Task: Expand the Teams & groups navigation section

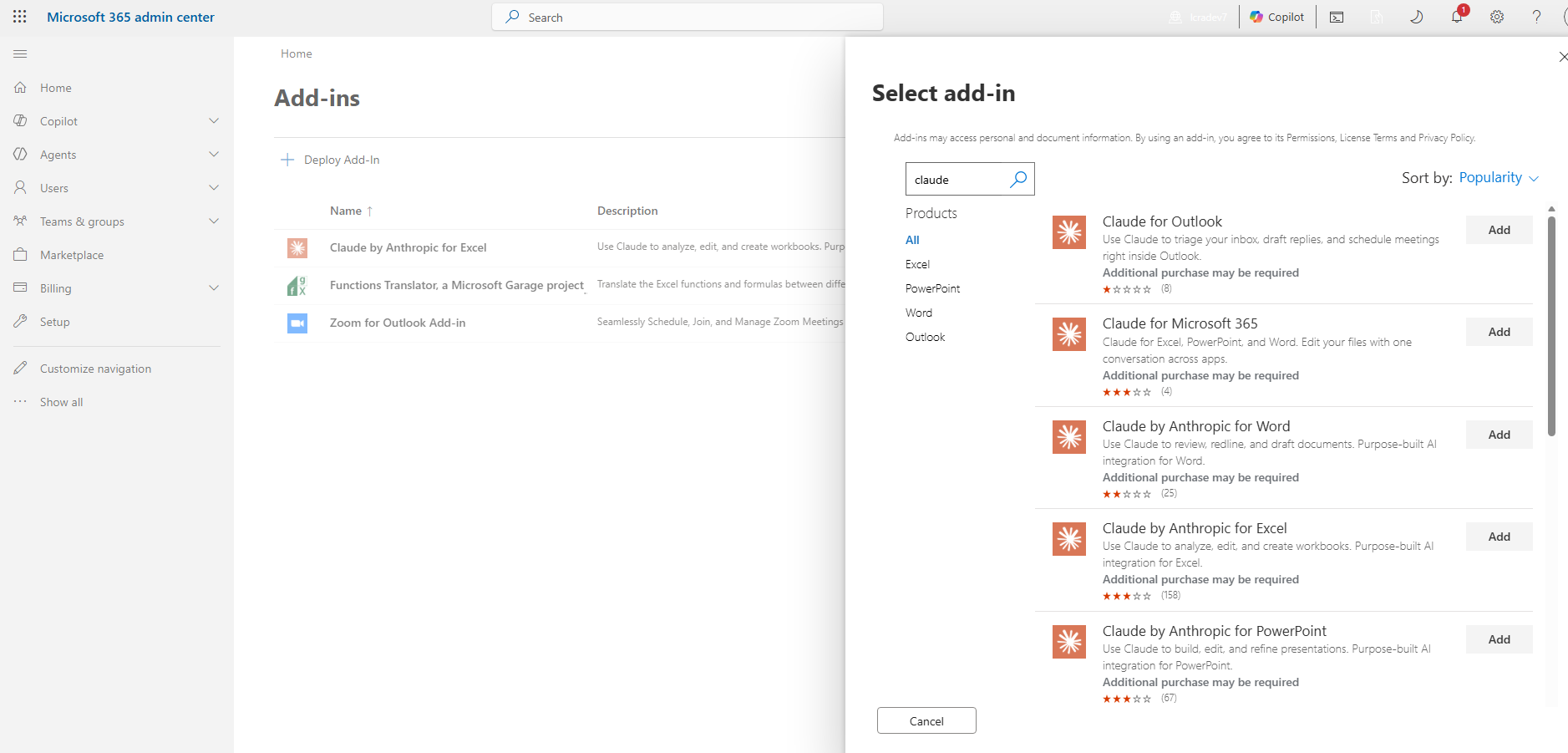Action: tap(214, 221)
